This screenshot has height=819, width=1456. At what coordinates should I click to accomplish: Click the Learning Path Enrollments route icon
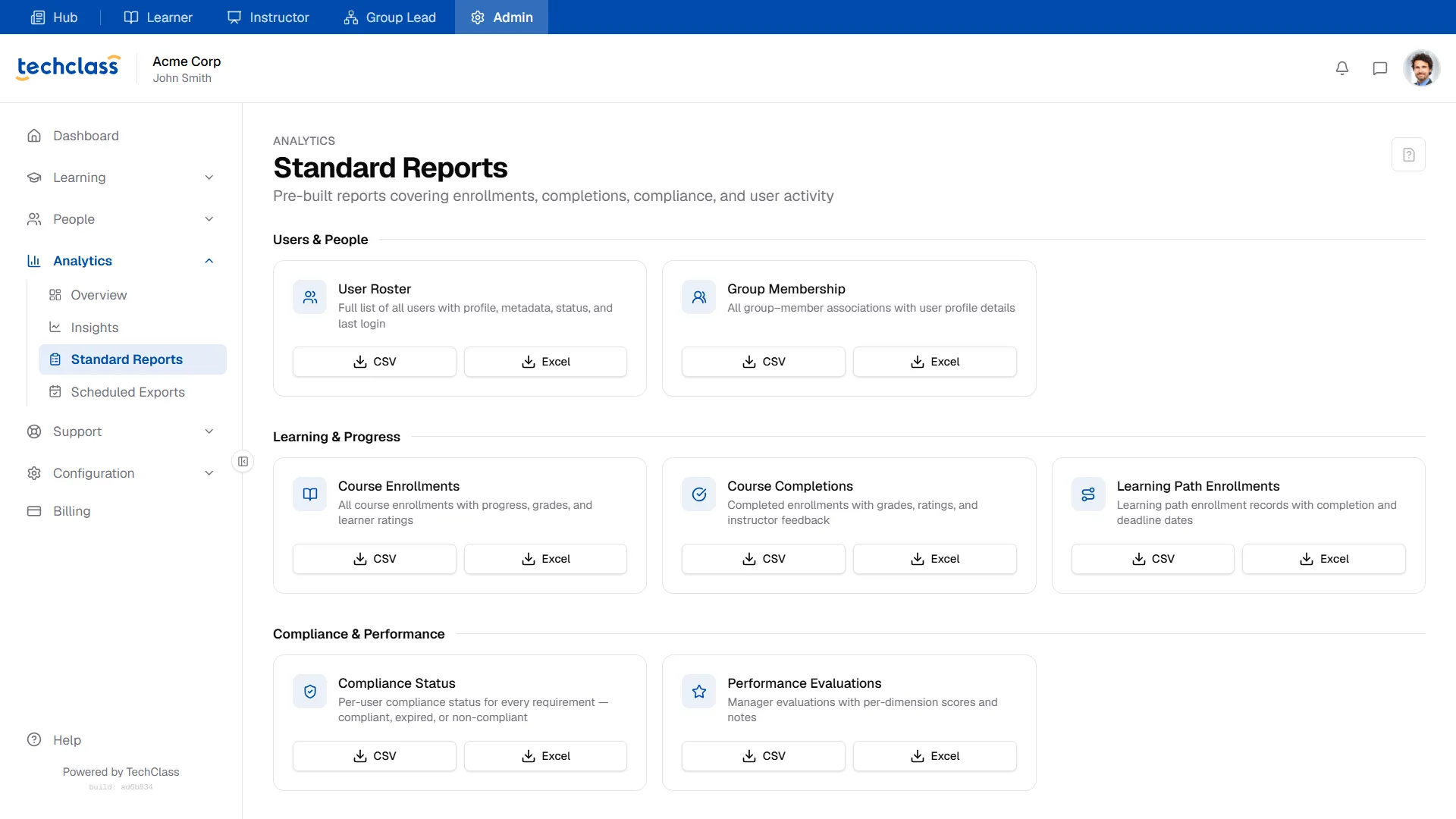(x=1088, y=494)
